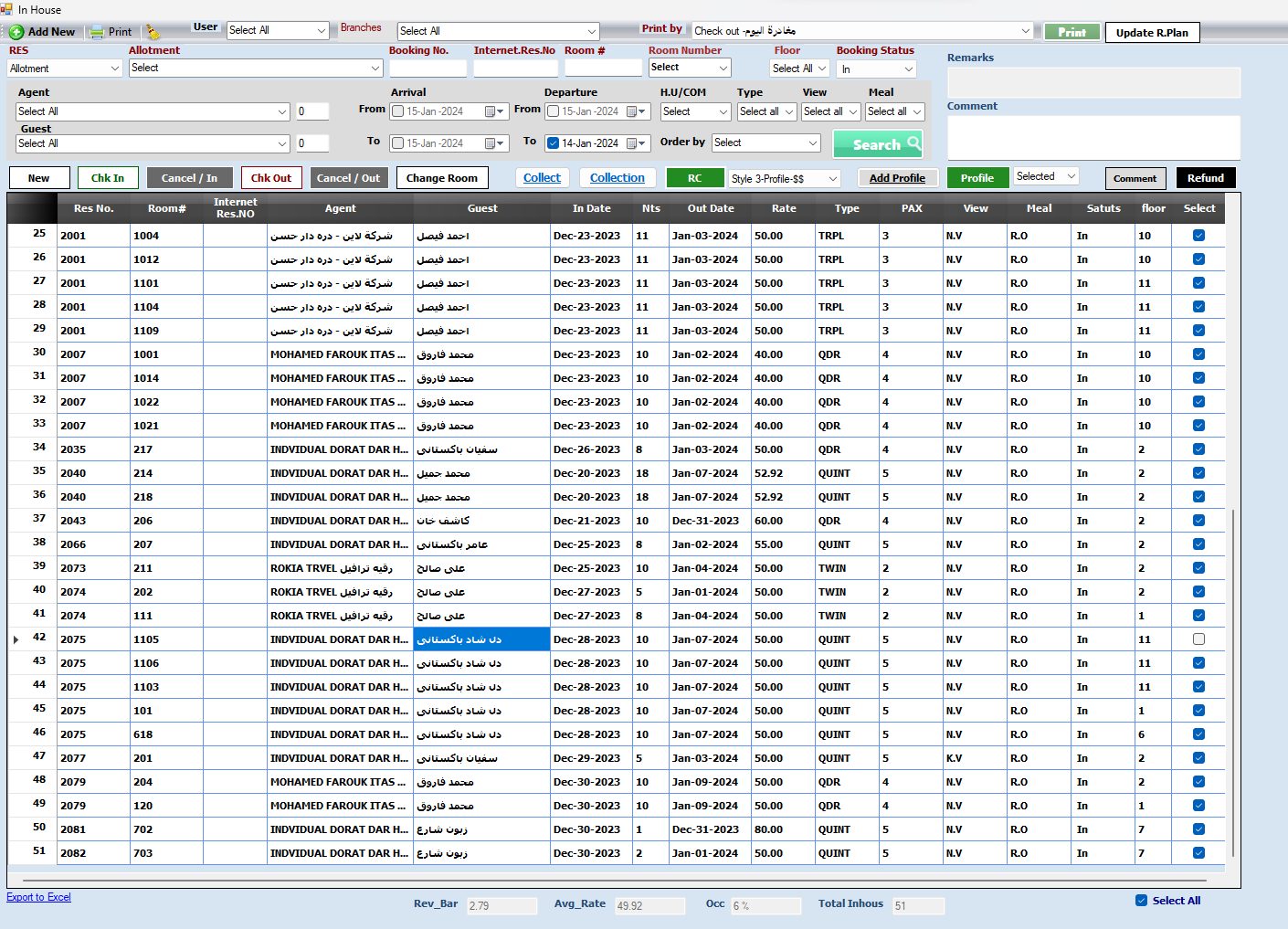Click the Chk In button

[x=108, y=178]
